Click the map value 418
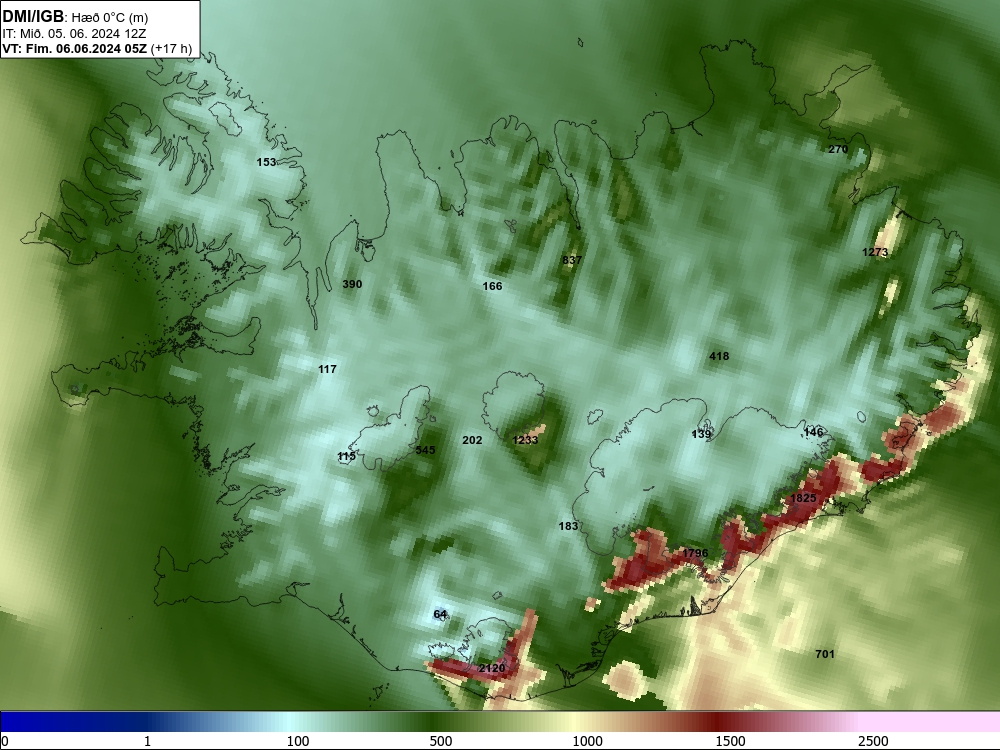This screenshot has height=750, width=1000. [719, 357]
